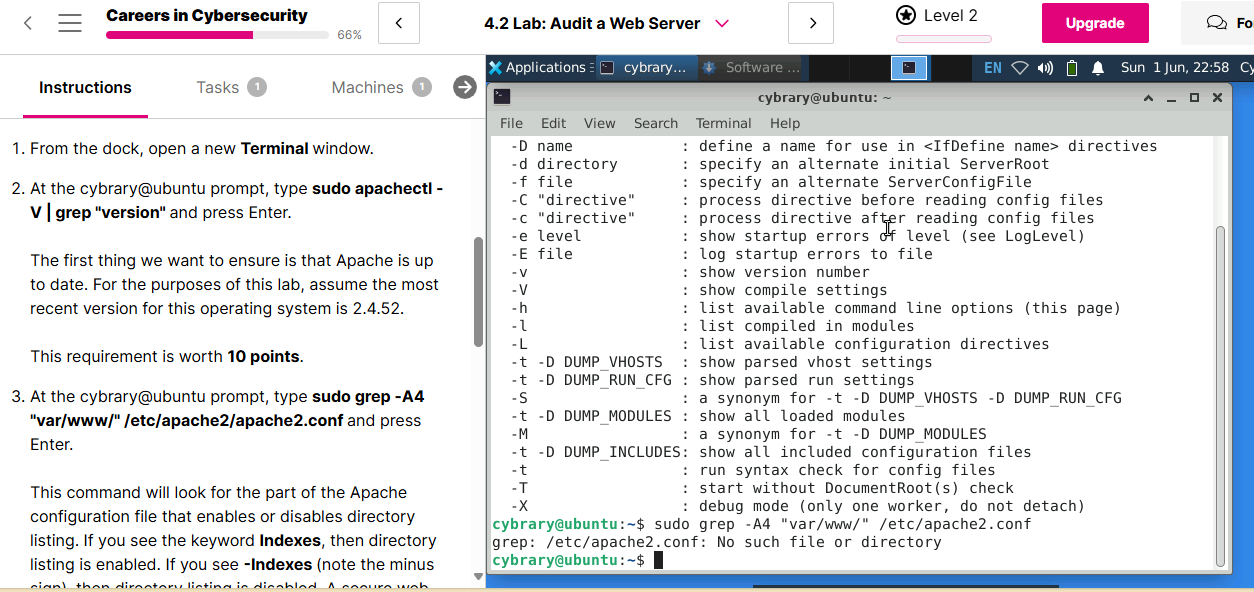Image resolution: width=1254 pixels, height=592 pixels.
Task: Open the chat forum button
Action: [1218, 23]
